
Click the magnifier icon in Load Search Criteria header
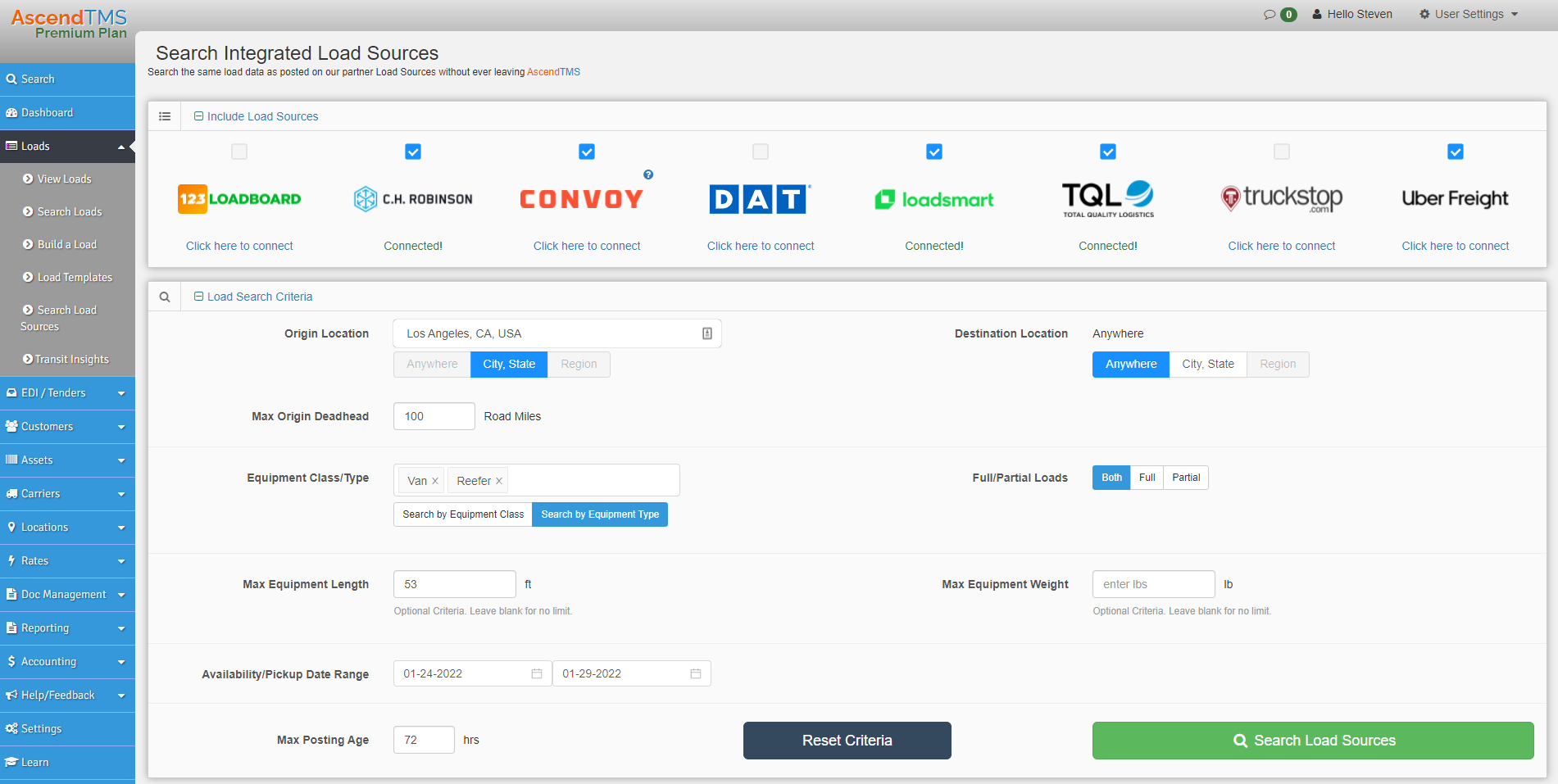click(165, 297)
